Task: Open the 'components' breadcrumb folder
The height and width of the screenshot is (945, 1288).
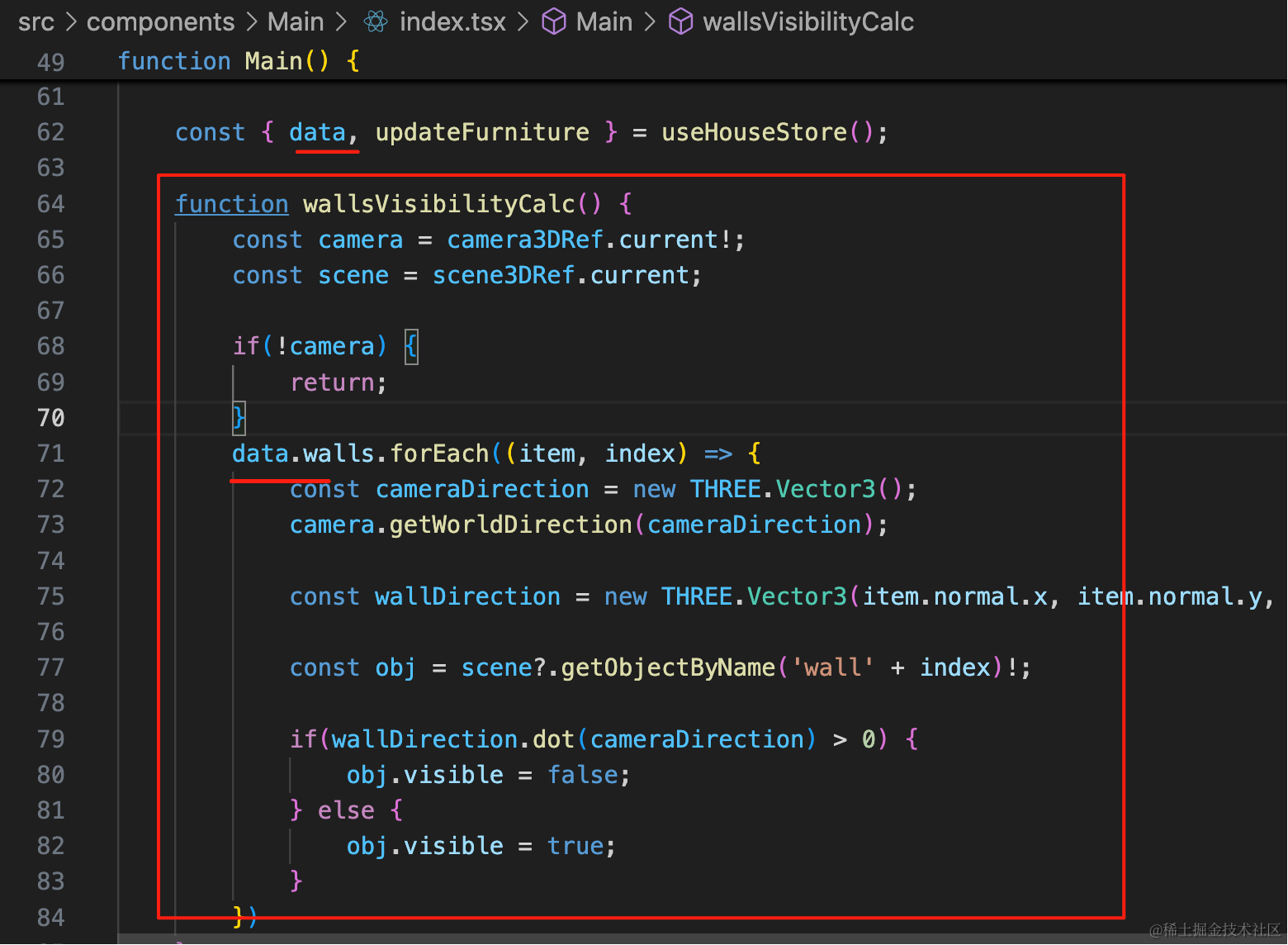Action: pyautogui.click(x=161, y=21)
